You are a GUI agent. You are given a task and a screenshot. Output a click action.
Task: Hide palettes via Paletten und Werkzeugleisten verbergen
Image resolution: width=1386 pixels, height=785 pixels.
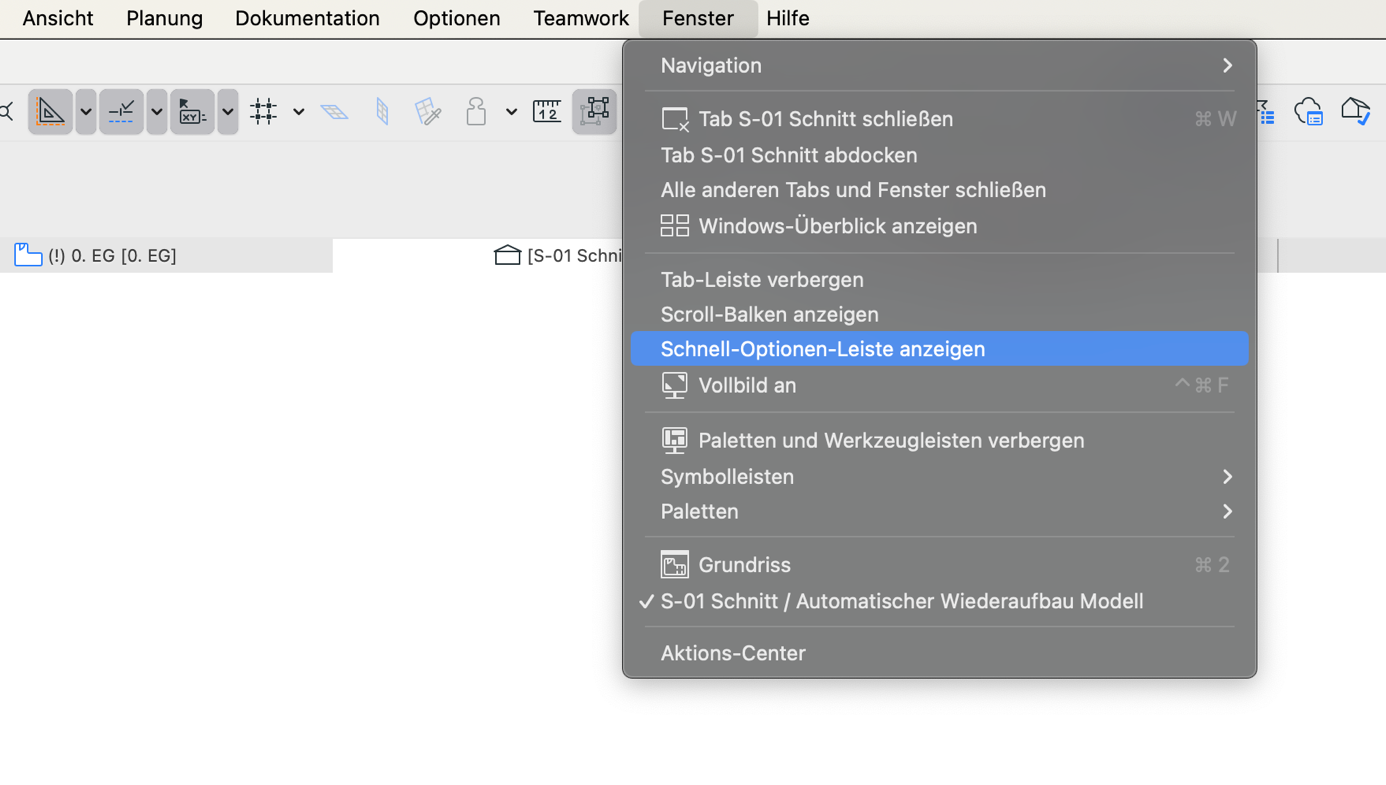coord(940,440)
